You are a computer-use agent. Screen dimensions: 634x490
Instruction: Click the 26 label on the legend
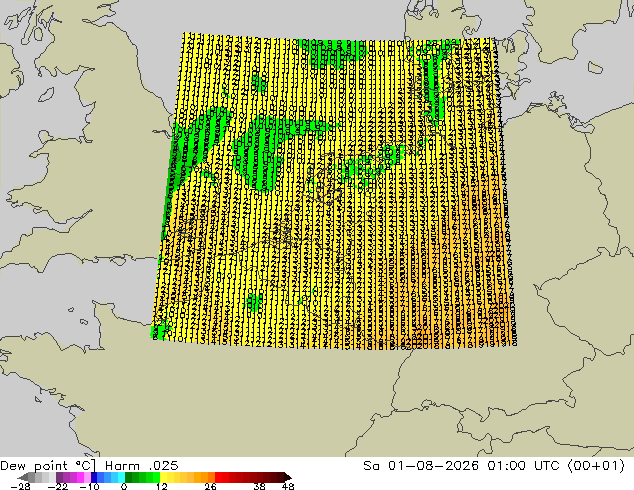point(210,486)
